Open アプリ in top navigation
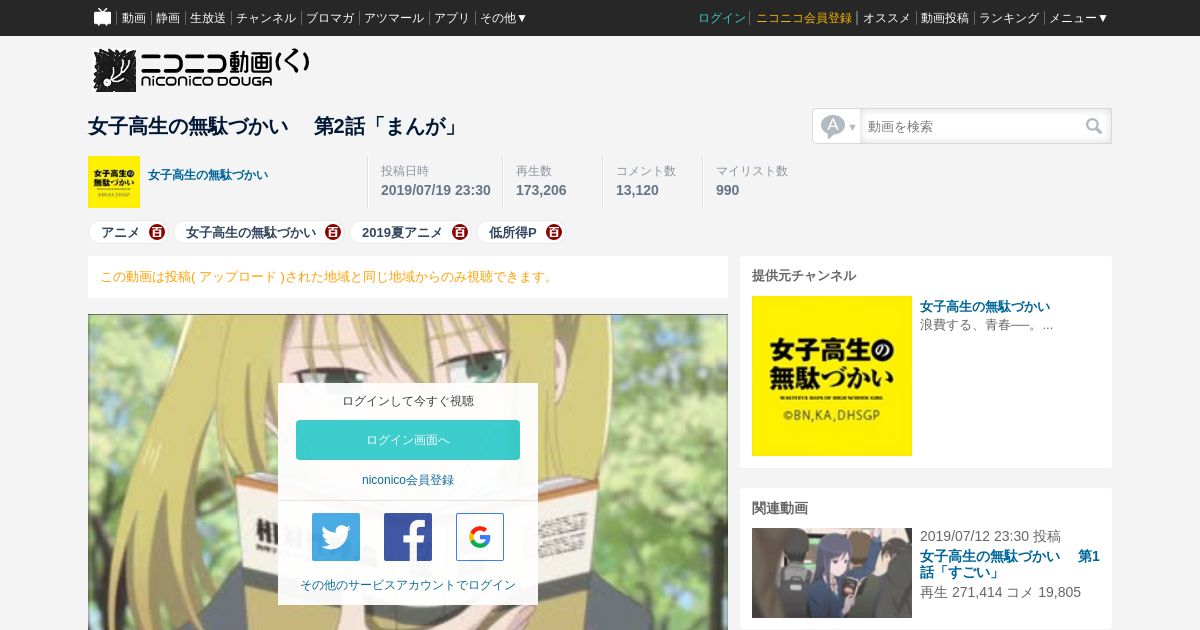This screenshot has height=630, width=1200. tap(452, 18)
